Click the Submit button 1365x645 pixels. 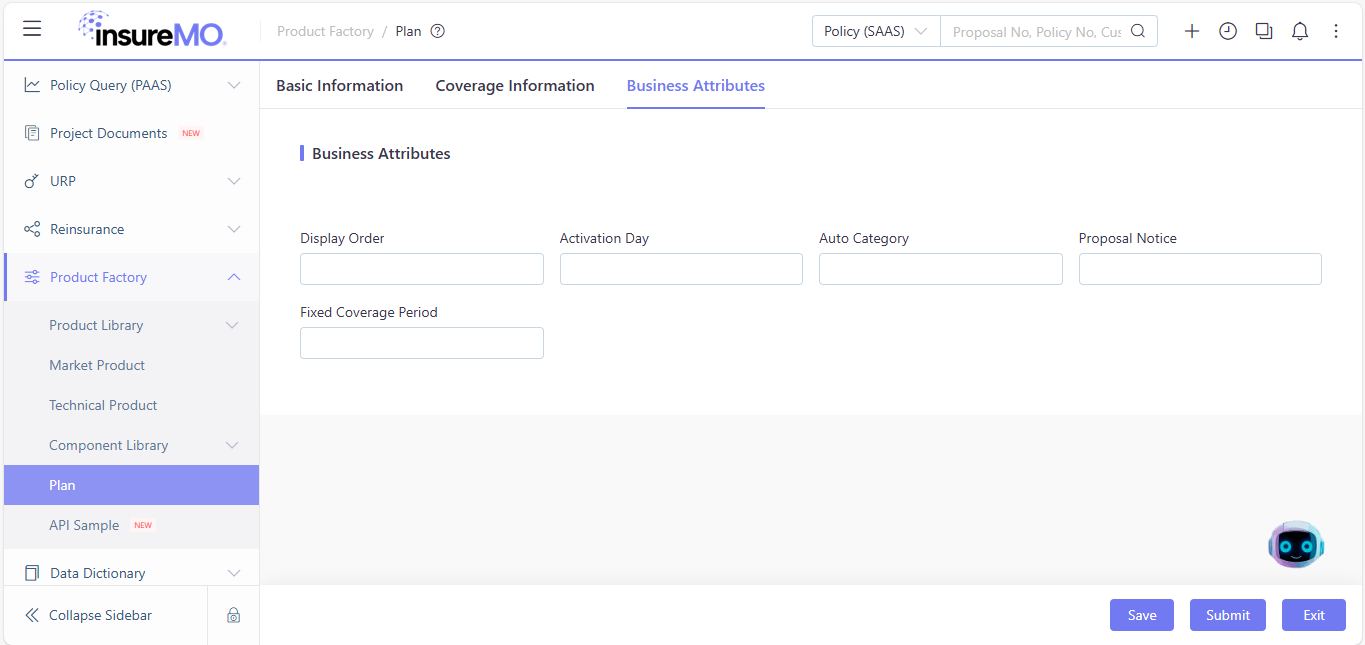pos(1228,615)
